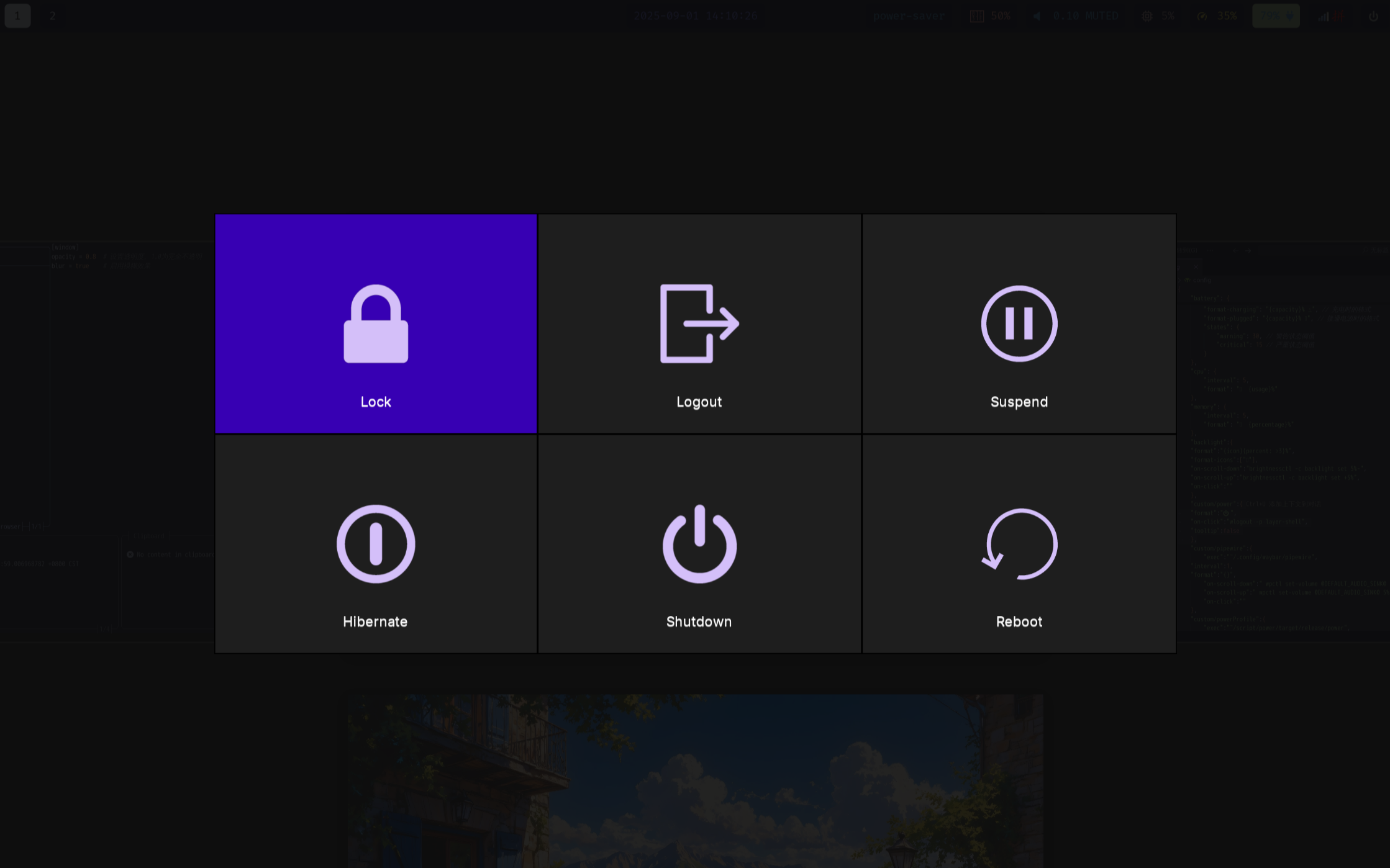Click the power icon in top bar
Viewport: 1390px width, 868px height.
click(1373, 16)
